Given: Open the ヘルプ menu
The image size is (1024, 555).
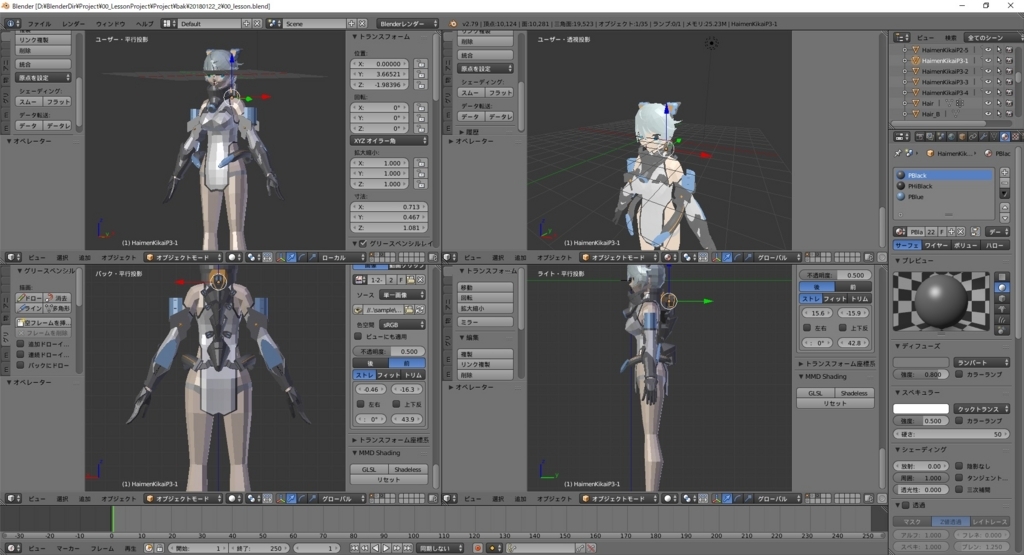Looking at the screenshot, I should click(x=144, y=24).
